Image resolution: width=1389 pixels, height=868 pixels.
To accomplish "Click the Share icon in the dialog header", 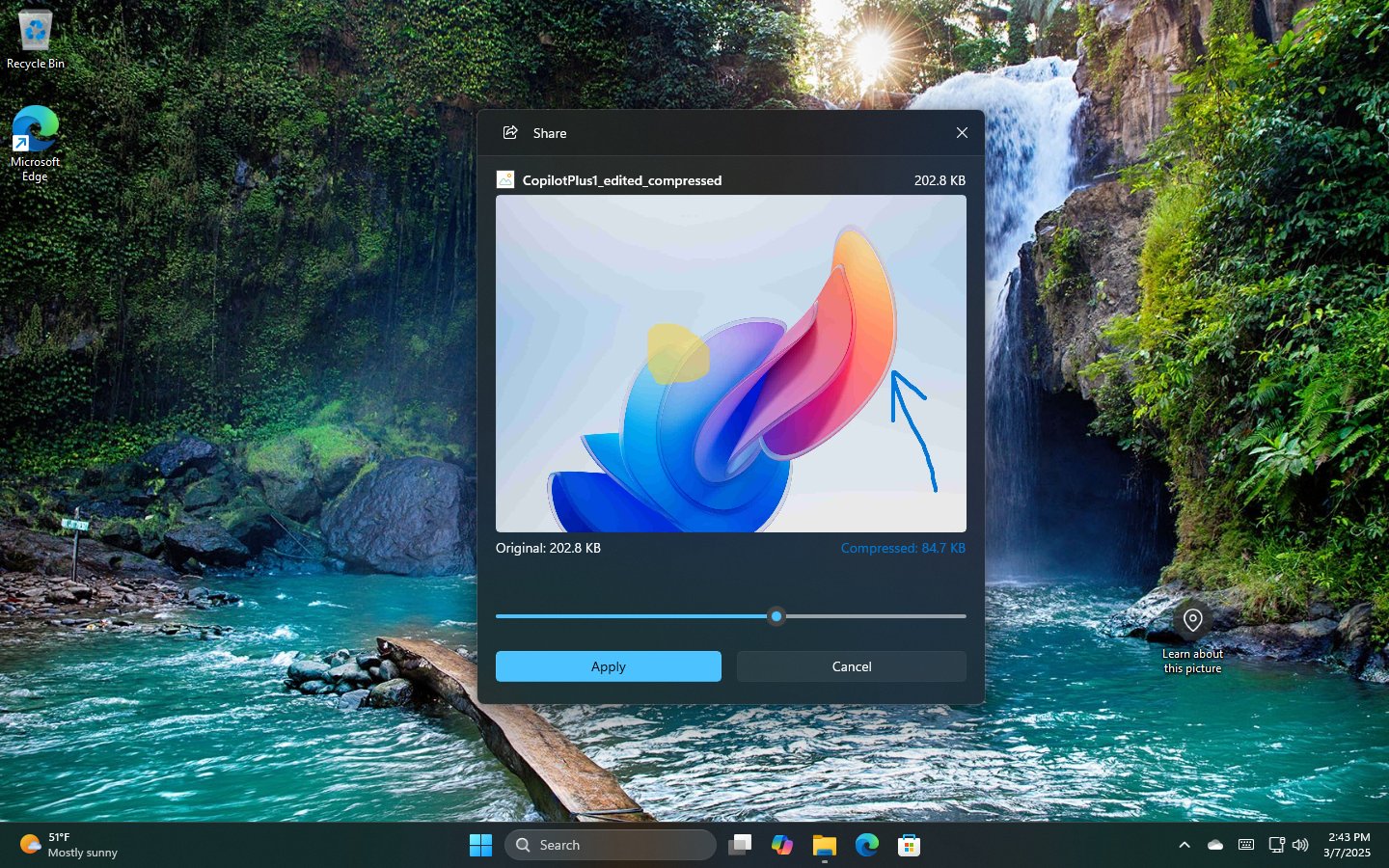I will [510, 133].
